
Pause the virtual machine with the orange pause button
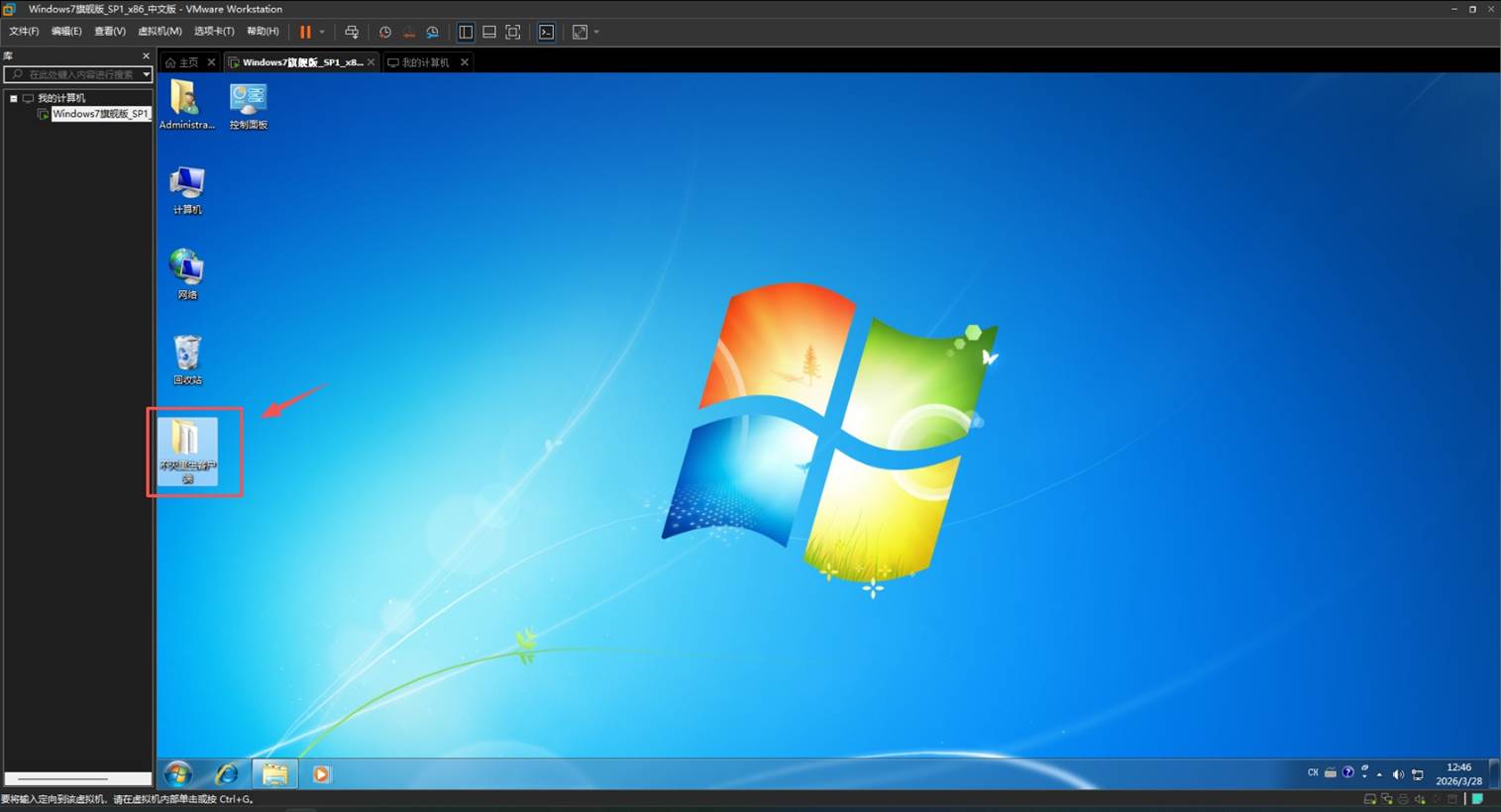coord(305,32)
